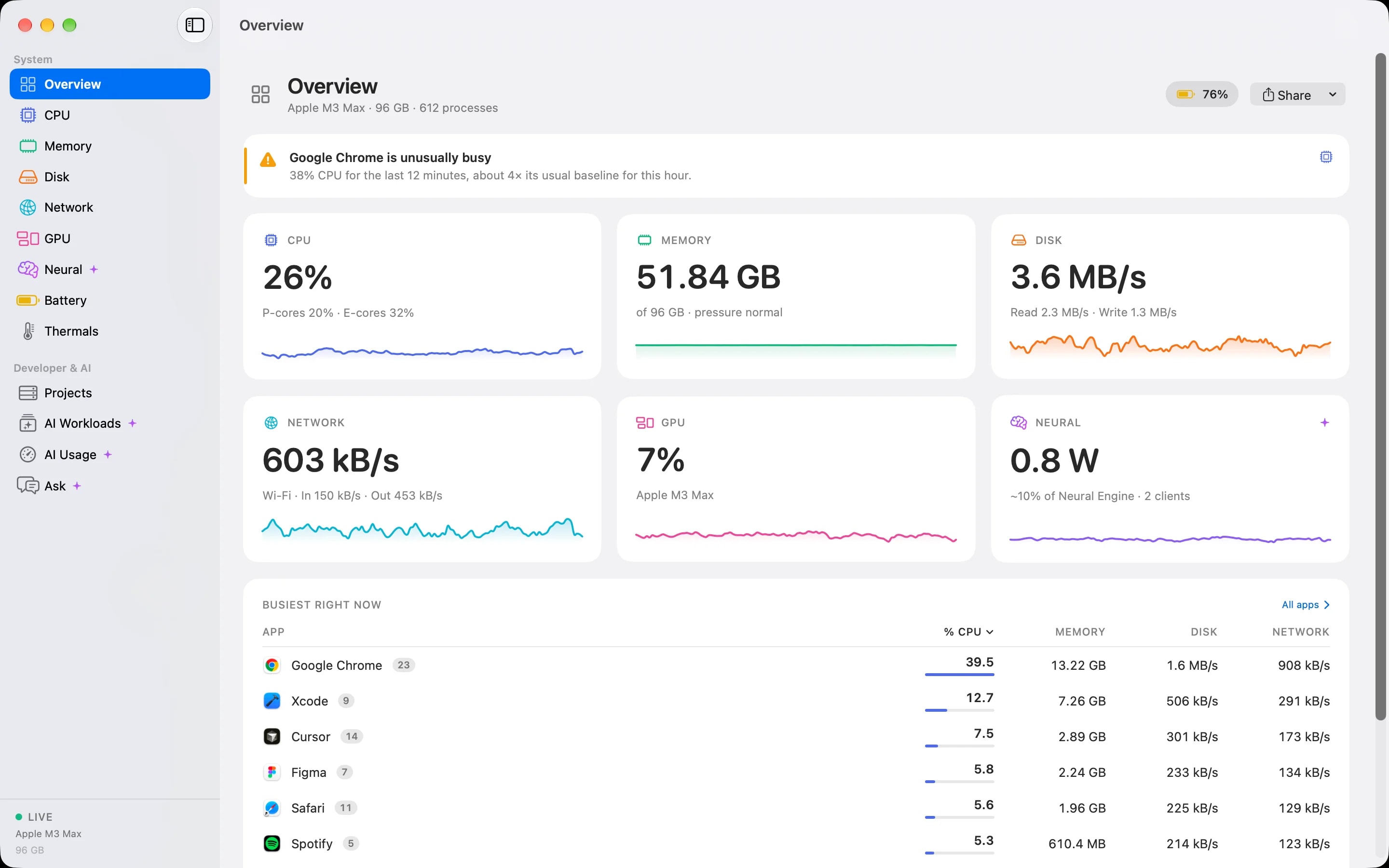Click Google Chrome CPU usage bar

click(959, 675)
